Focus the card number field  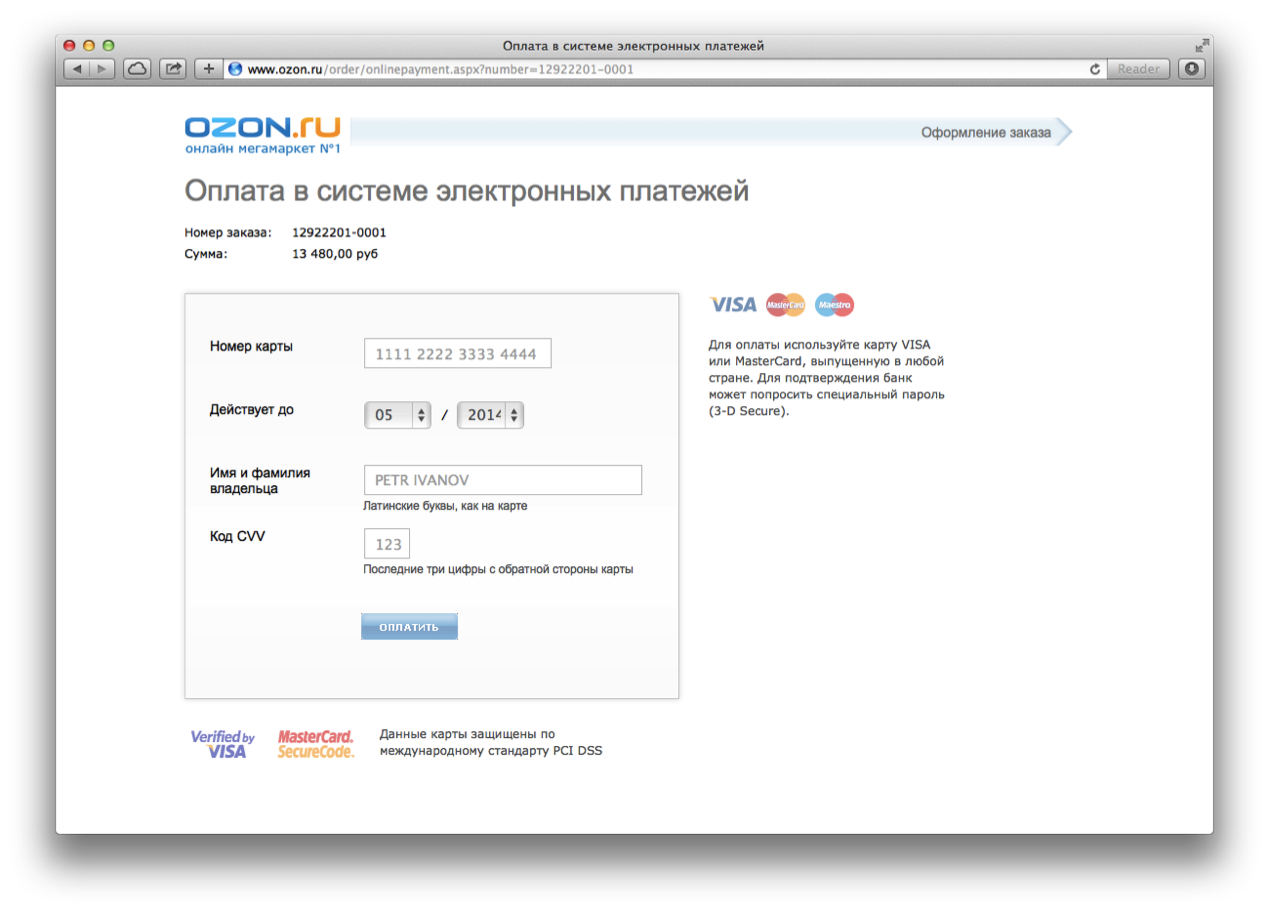pos(458,353)
